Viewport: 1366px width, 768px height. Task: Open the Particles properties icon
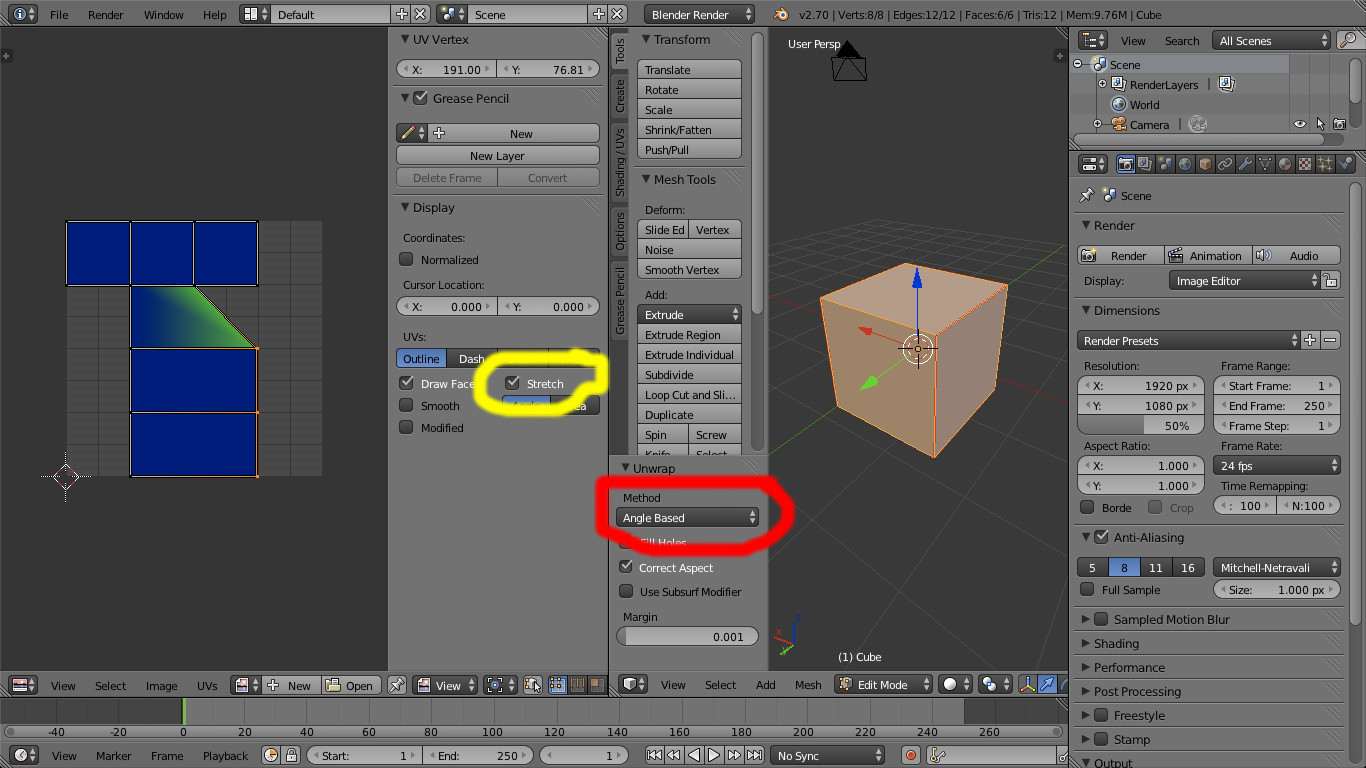[x=1326, y=164]
